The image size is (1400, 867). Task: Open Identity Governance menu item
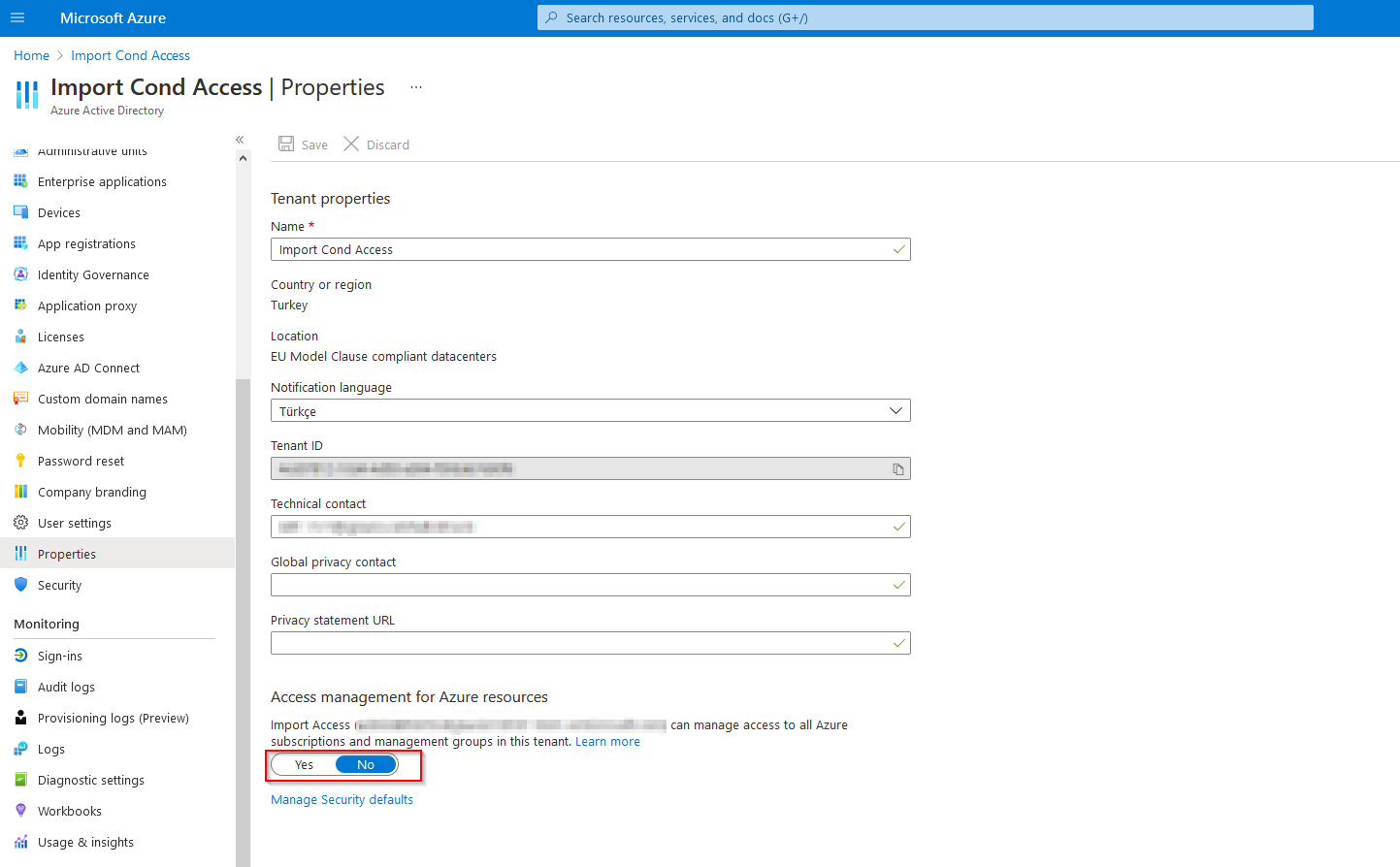(93, 274)
